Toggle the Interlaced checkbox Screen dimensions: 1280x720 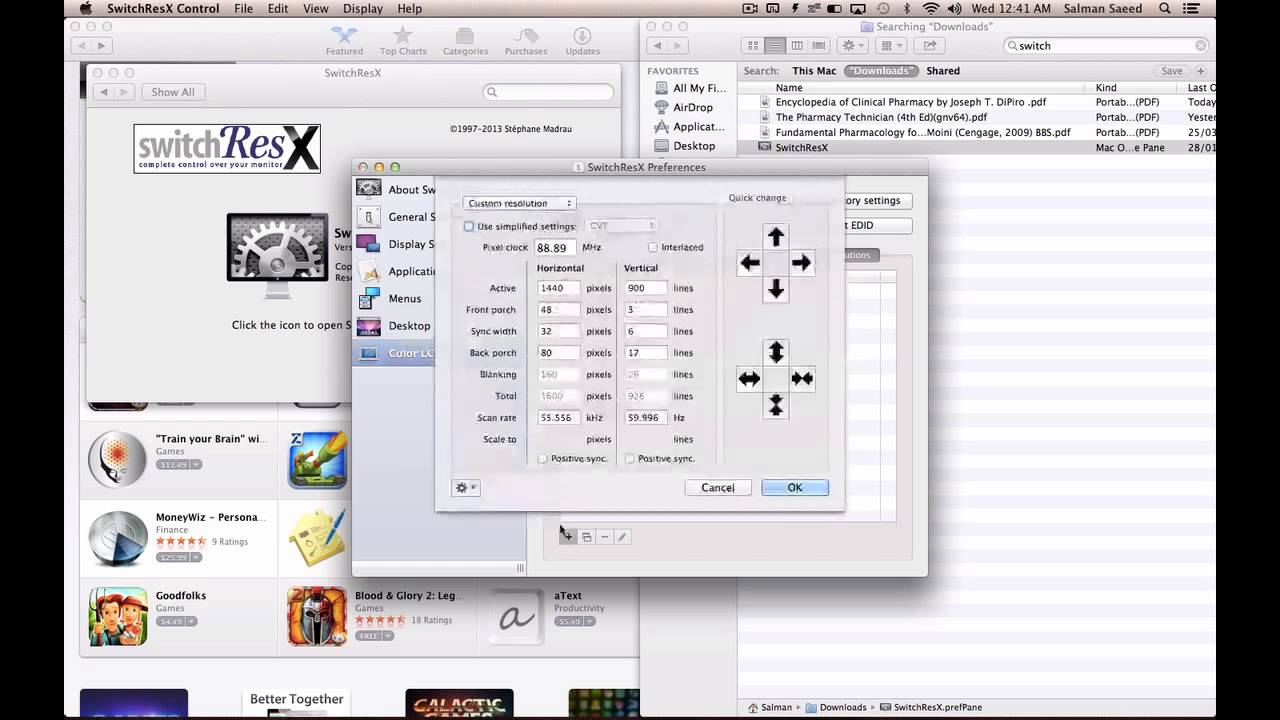pyautogui.click(x=653, y=247)
